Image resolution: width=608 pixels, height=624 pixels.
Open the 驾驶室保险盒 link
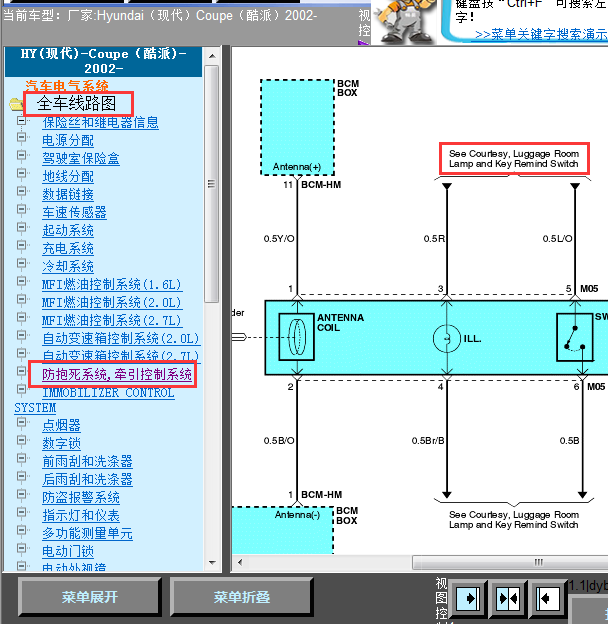point(81,158)
